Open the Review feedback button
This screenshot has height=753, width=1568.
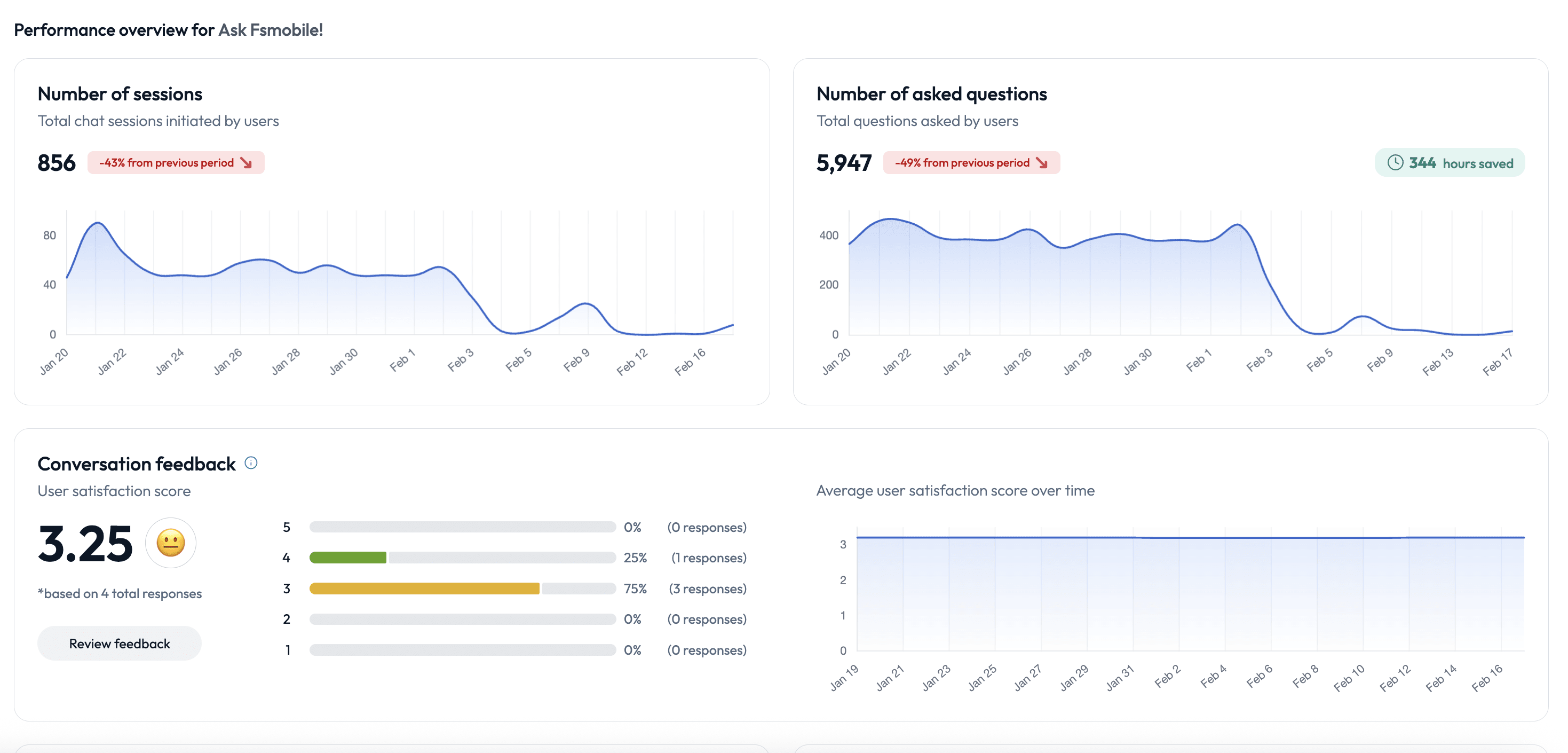point(120,644)
